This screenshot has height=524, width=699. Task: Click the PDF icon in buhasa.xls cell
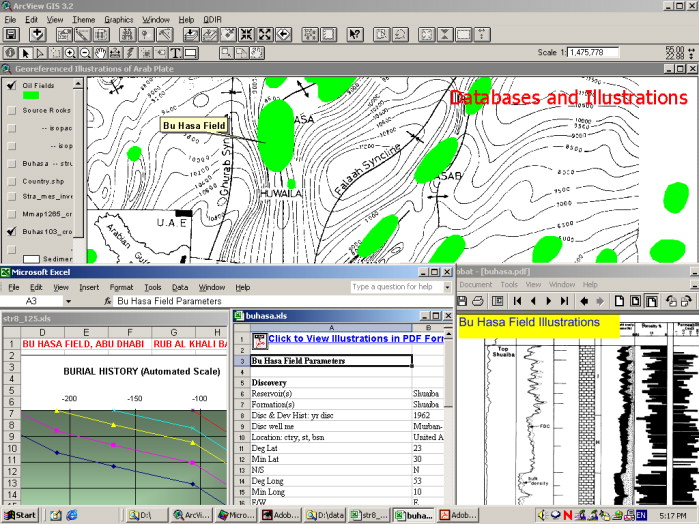[x=259, y=341]
